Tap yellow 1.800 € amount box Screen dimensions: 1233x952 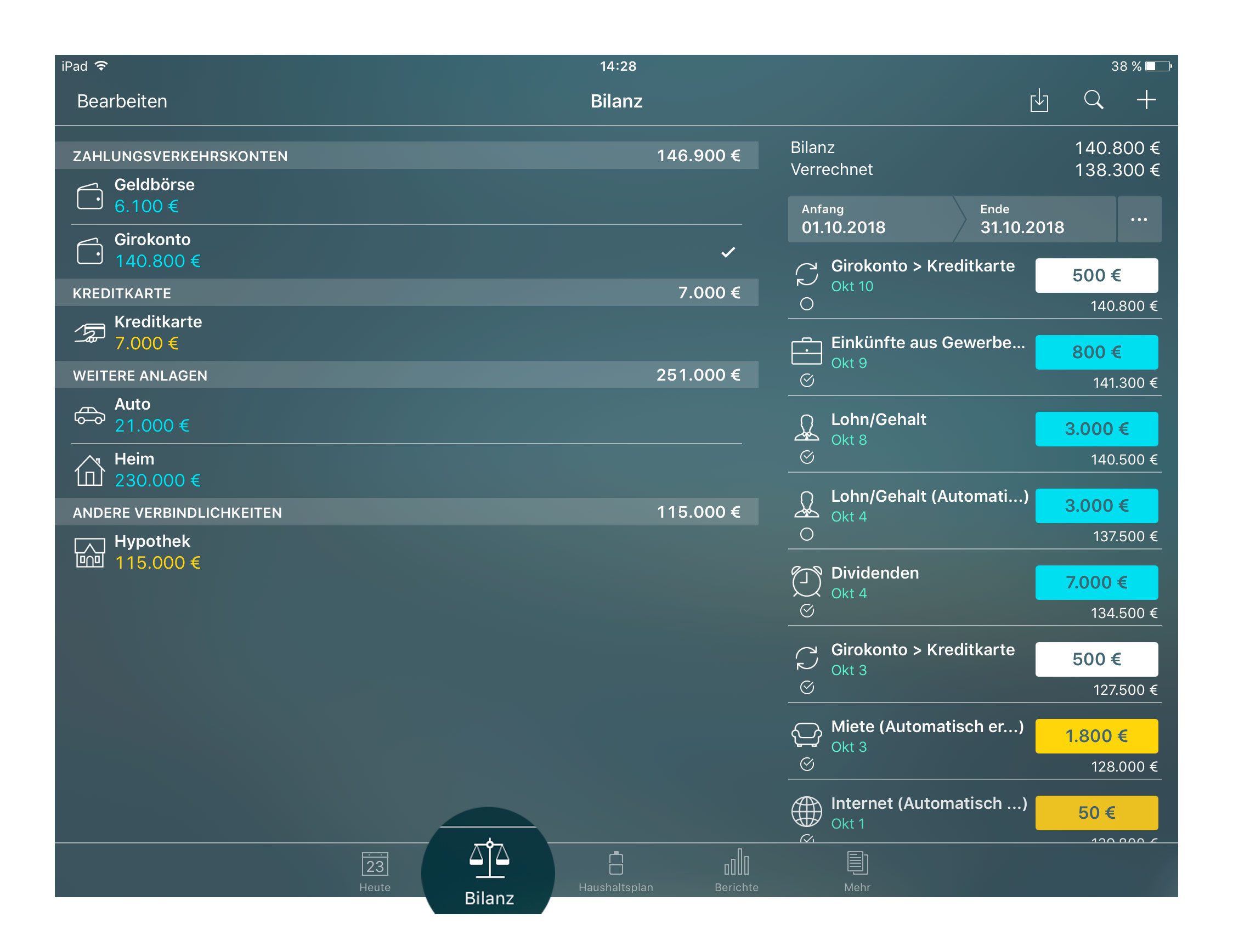(x=1096, y=736)
